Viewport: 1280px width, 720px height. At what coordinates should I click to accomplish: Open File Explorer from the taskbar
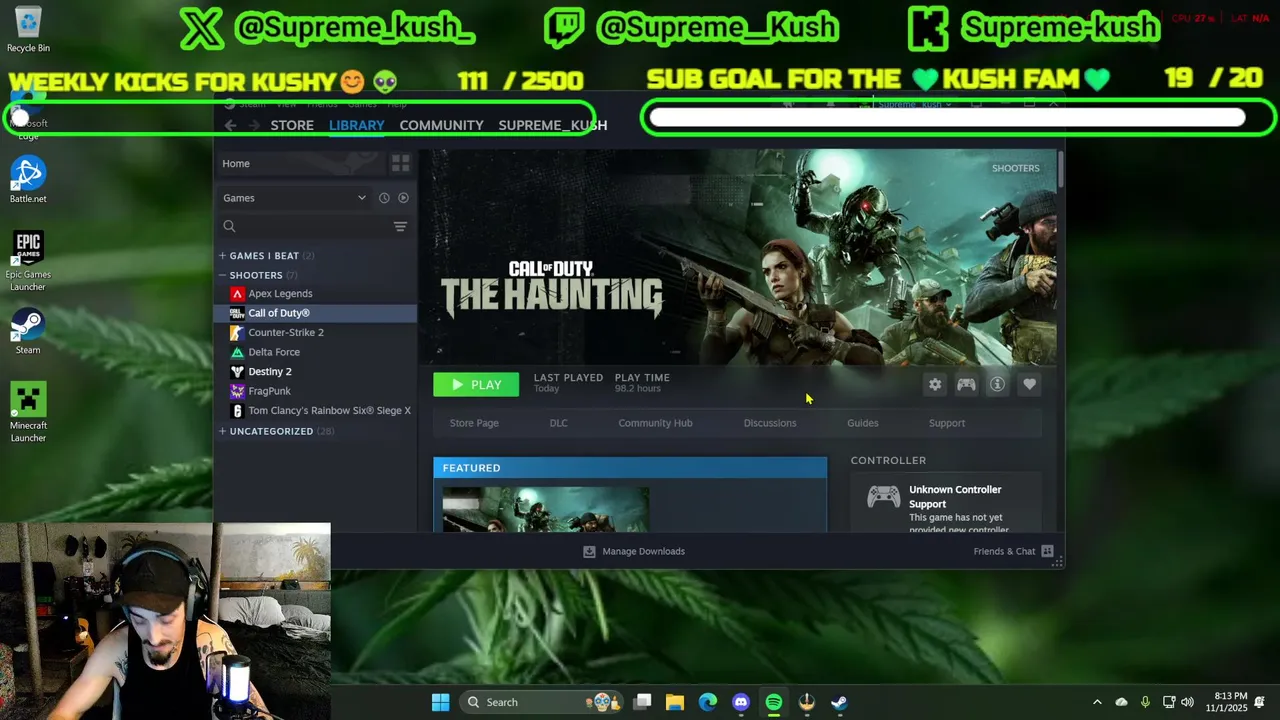tap(675, 702)
